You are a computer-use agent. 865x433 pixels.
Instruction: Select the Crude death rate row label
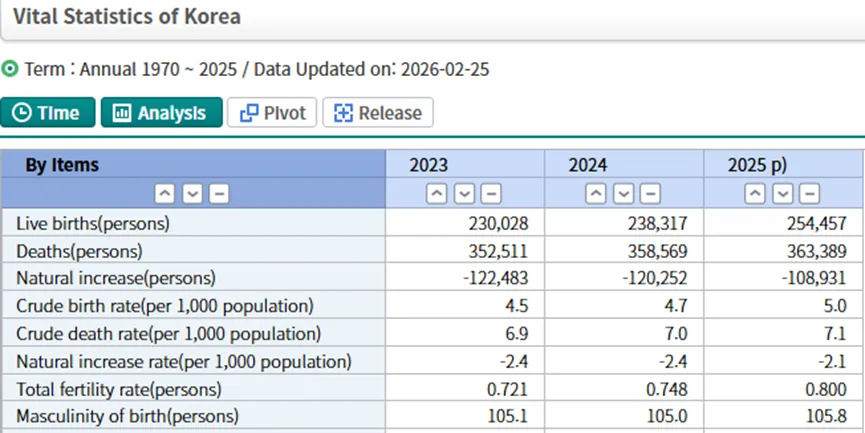pyautogui.click(x=168, y=333)
